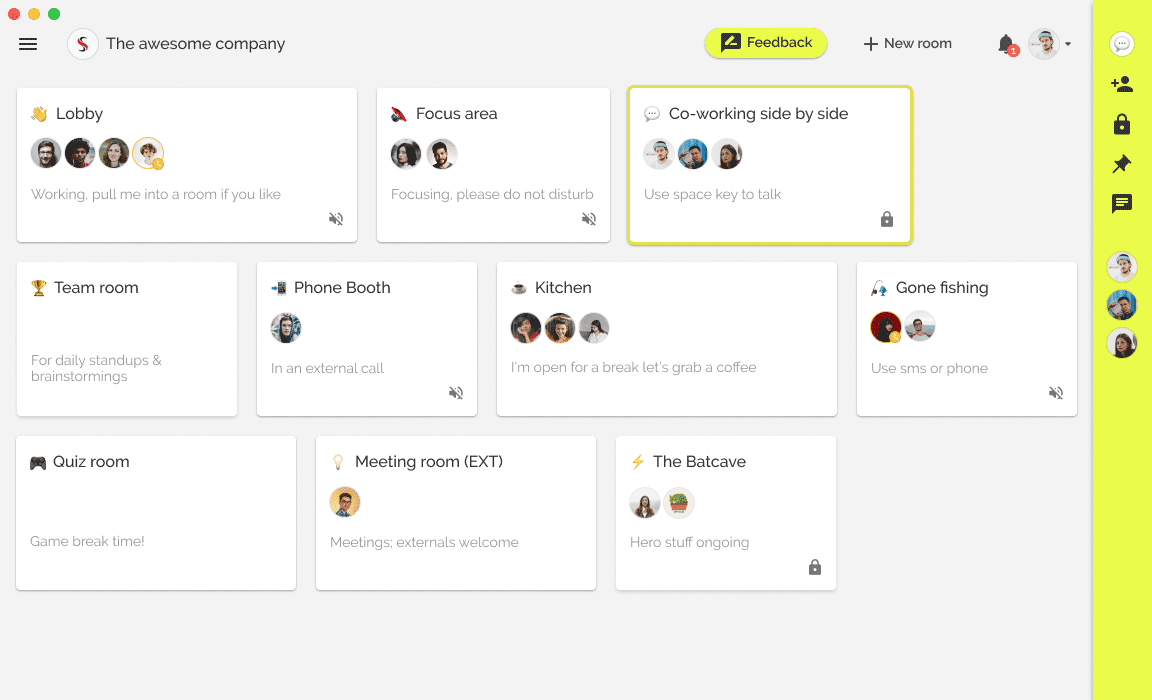The height and width of the screenshot is (700, 1152).
Task: Click the lock icon on The Batcave room
Action: pyautogui.click(x=814, y=567)
